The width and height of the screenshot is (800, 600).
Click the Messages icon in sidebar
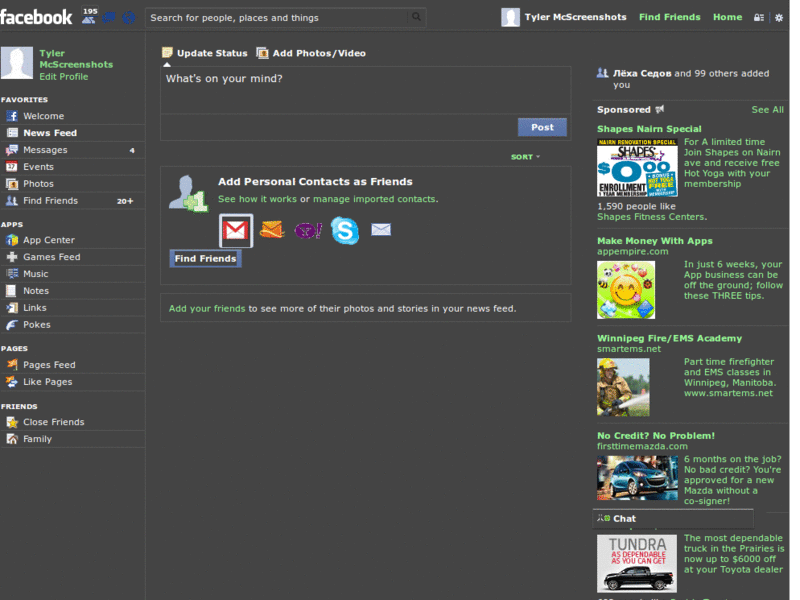click(12, 150)
